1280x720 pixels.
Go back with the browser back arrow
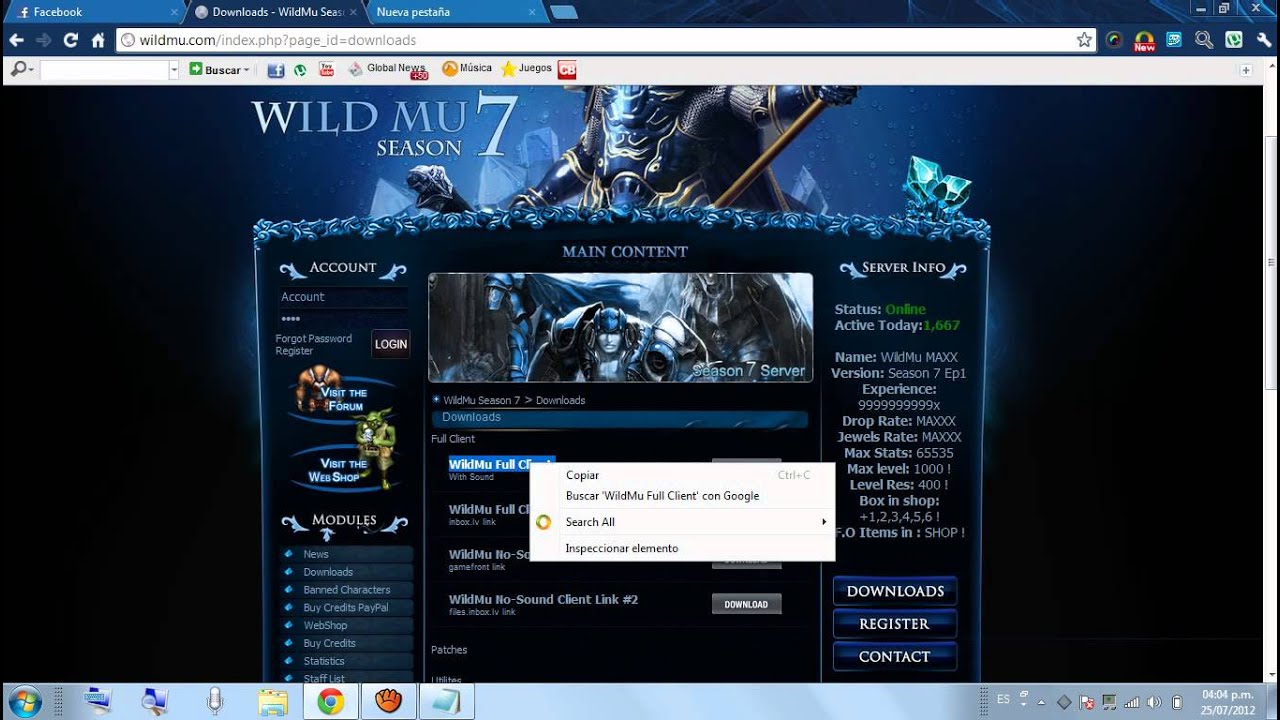click(16, 40)
